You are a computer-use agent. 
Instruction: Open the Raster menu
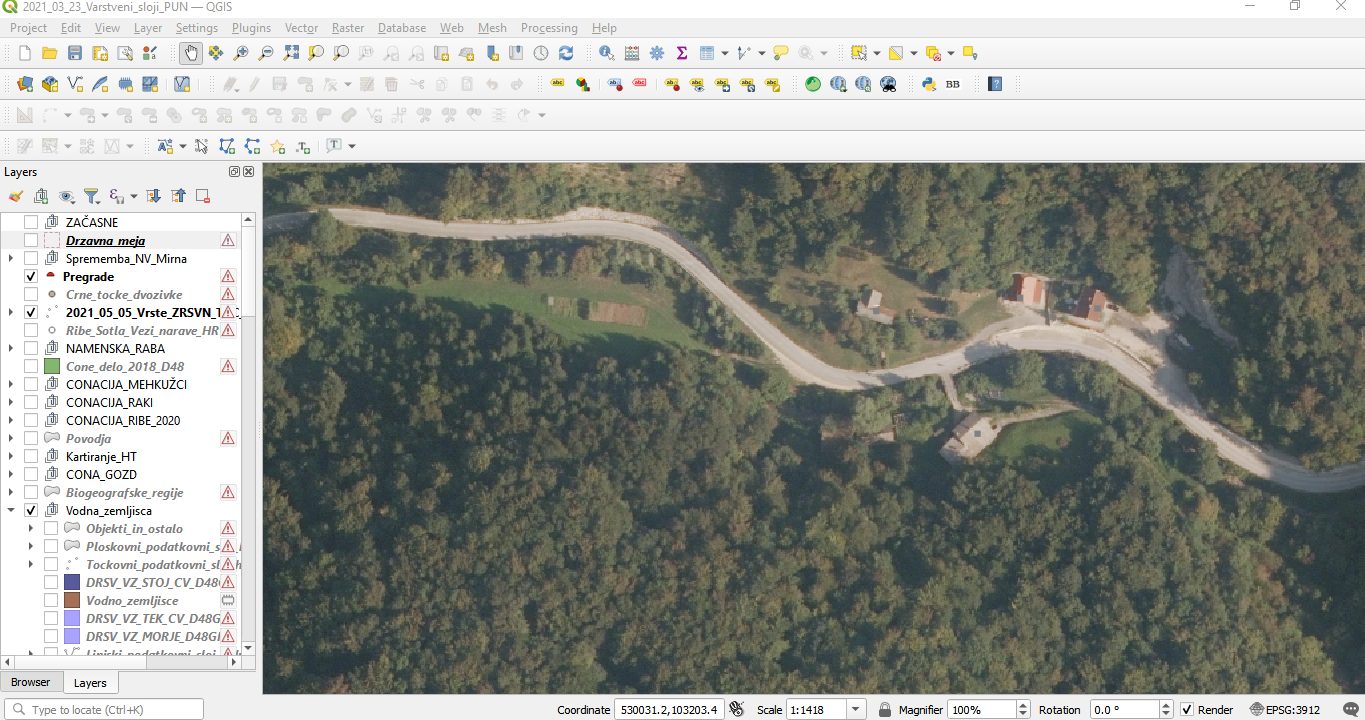click(347, 28)
